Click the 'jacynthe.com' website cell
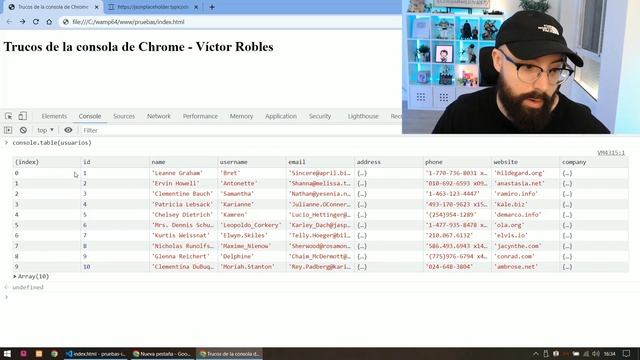Viewport: 640px width, 360px height. tap(525, 246)
